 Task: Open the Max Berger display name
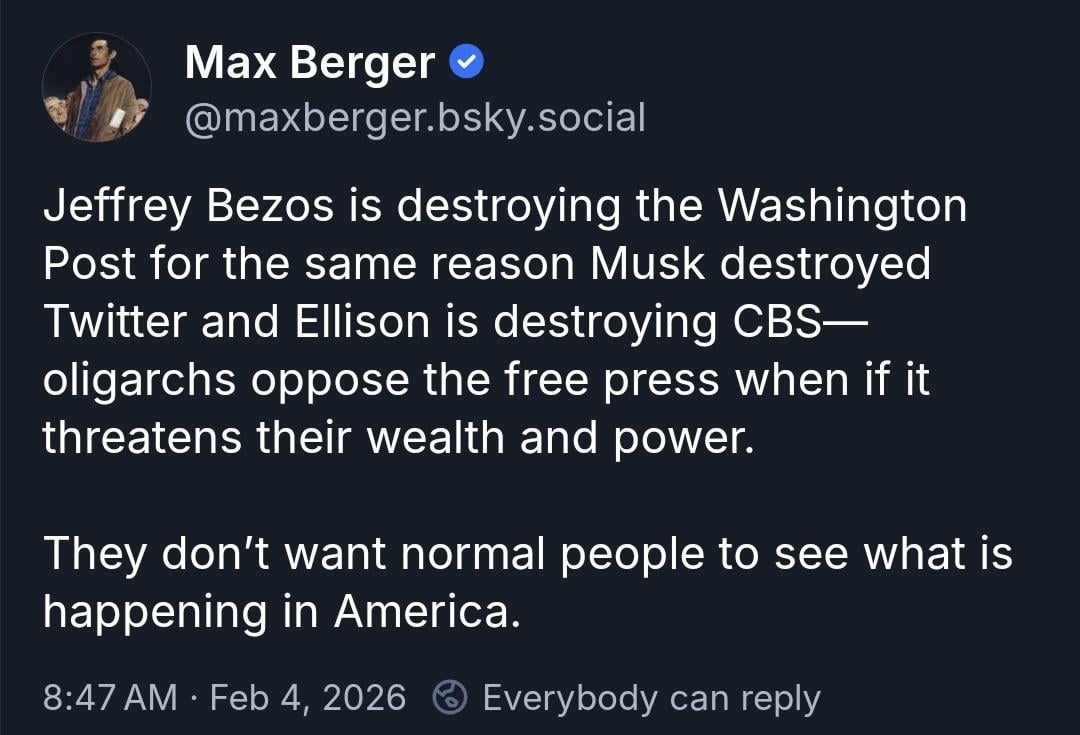[x=310, y=64]
